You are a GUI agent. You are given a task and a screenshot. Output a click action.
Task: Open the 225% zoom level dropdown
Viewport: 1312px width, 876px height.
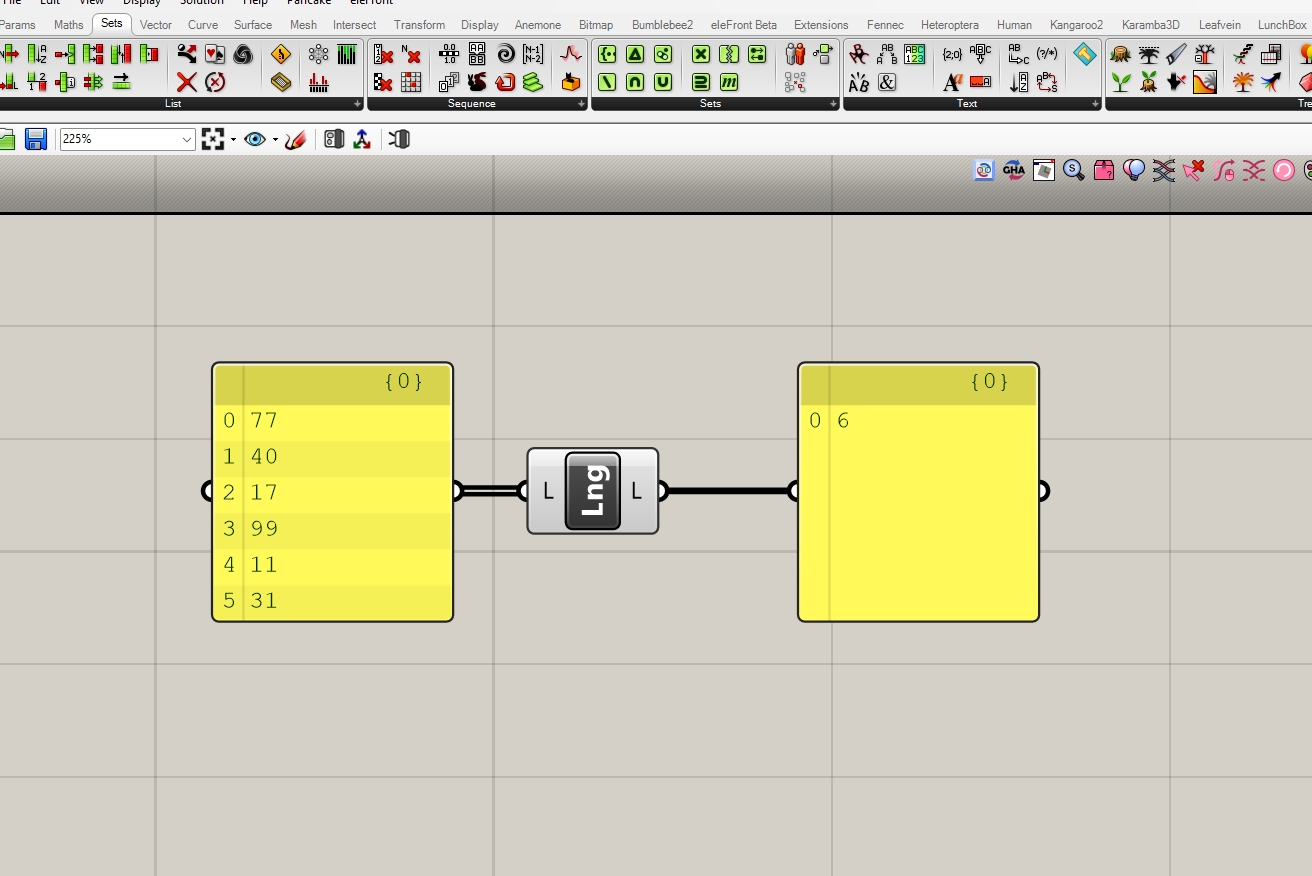coord(187,140)
